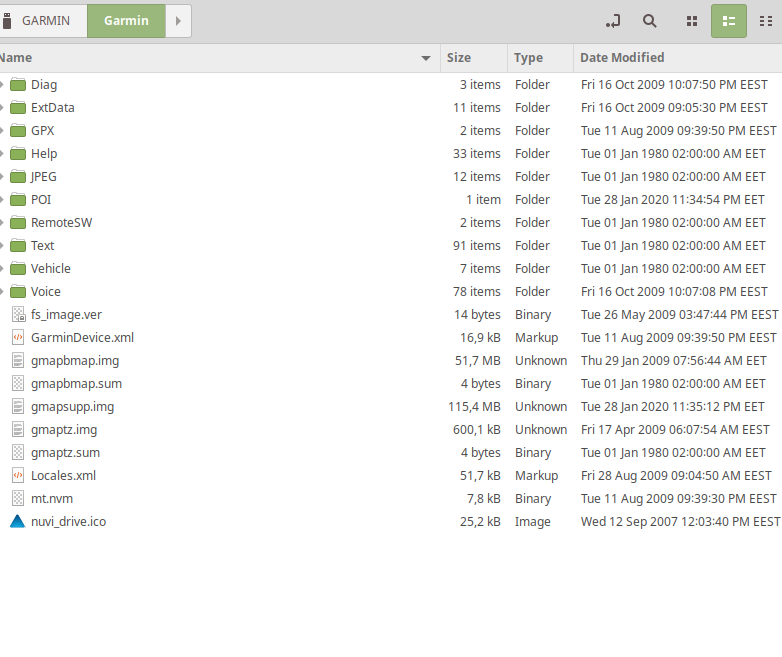This screenshot has height=657, width=782.
Task: Click the 115,4 MB size value
Action: [474, 407]
